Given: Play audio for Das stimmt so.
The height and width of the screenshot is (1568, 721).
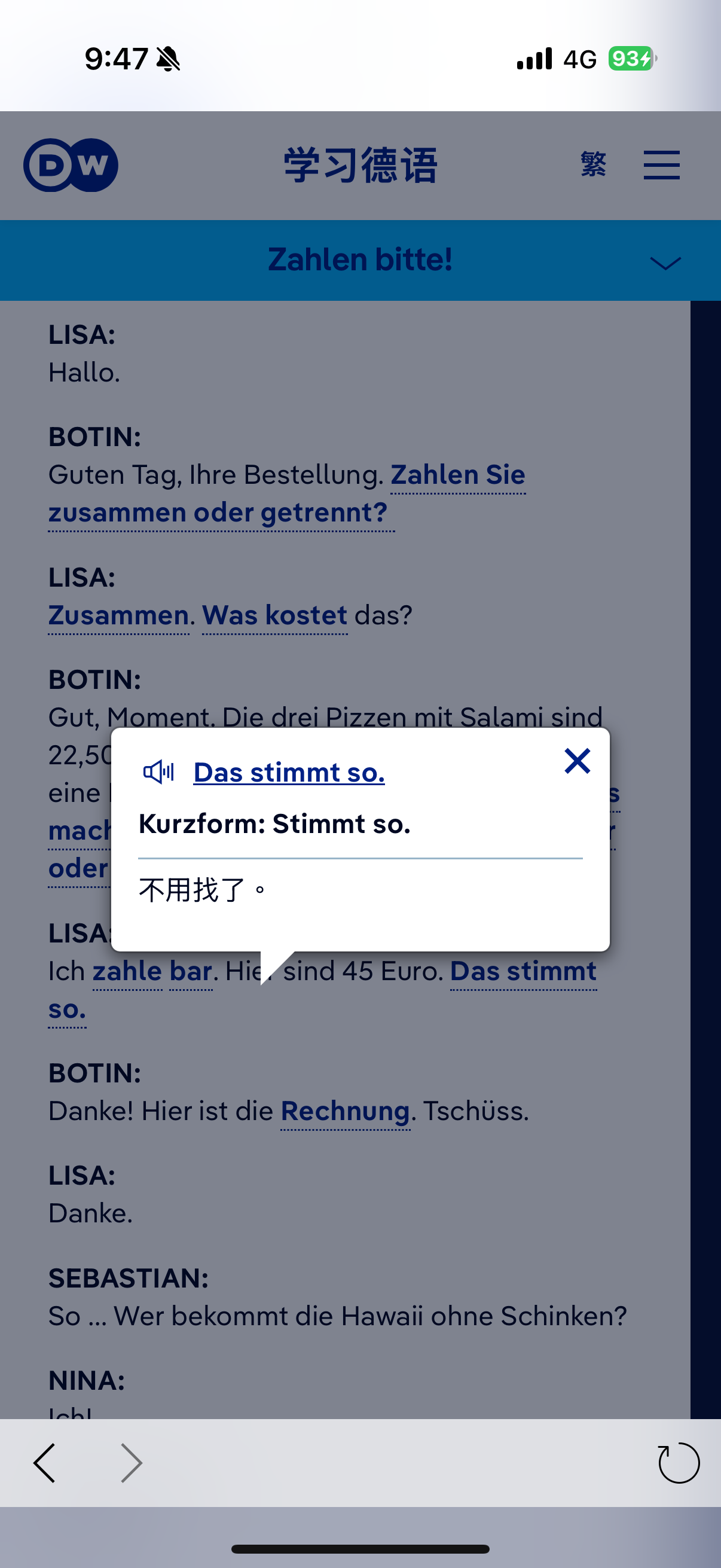Looking at the screenshot, I should click(x=158, y=772).
